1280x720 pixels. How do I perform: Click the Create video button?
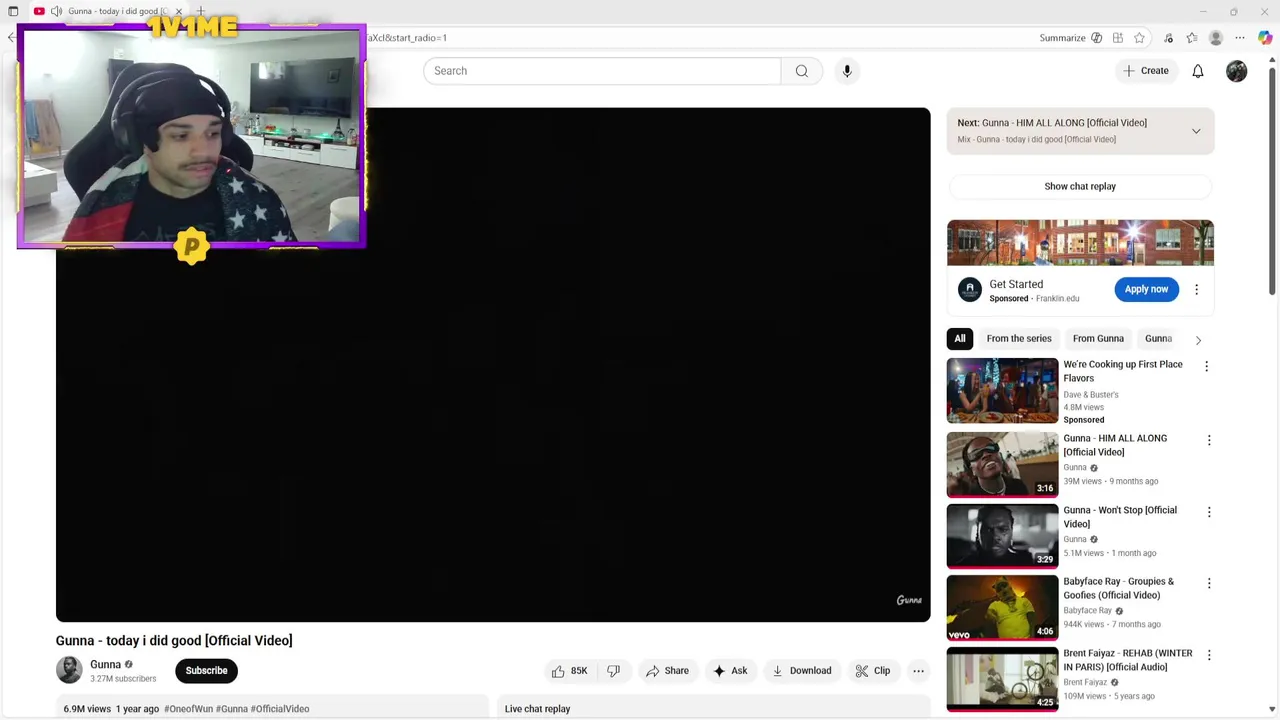(x=1146, y=71)
